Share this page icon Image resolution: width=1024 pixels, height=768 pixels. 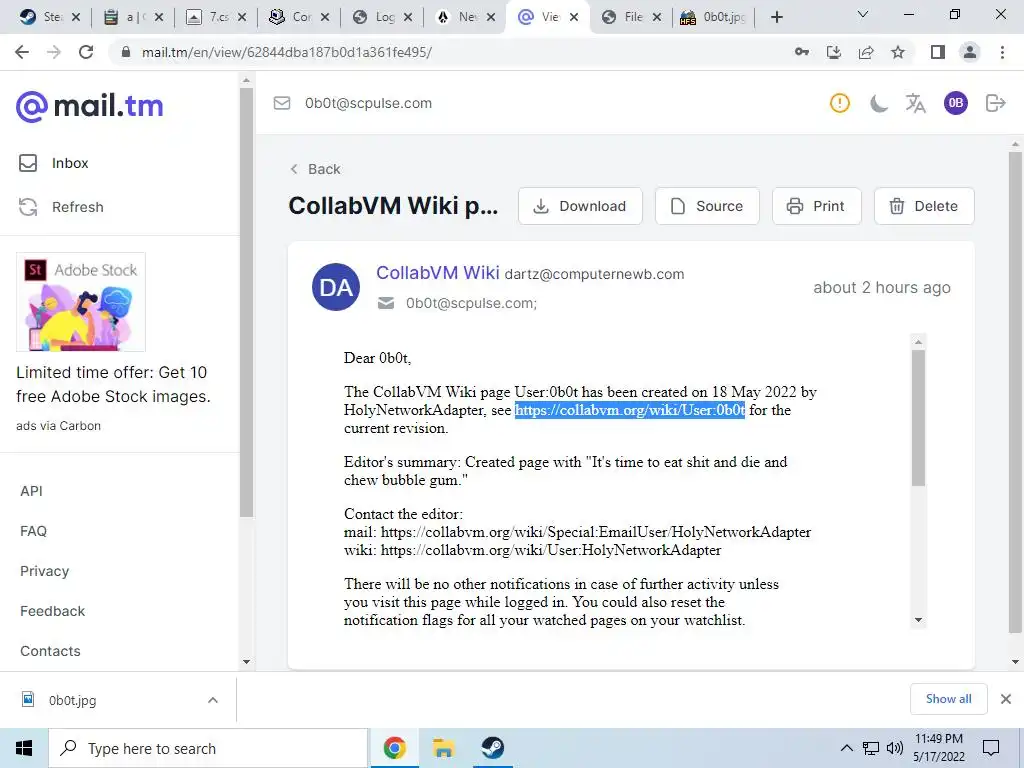[866, 52]
